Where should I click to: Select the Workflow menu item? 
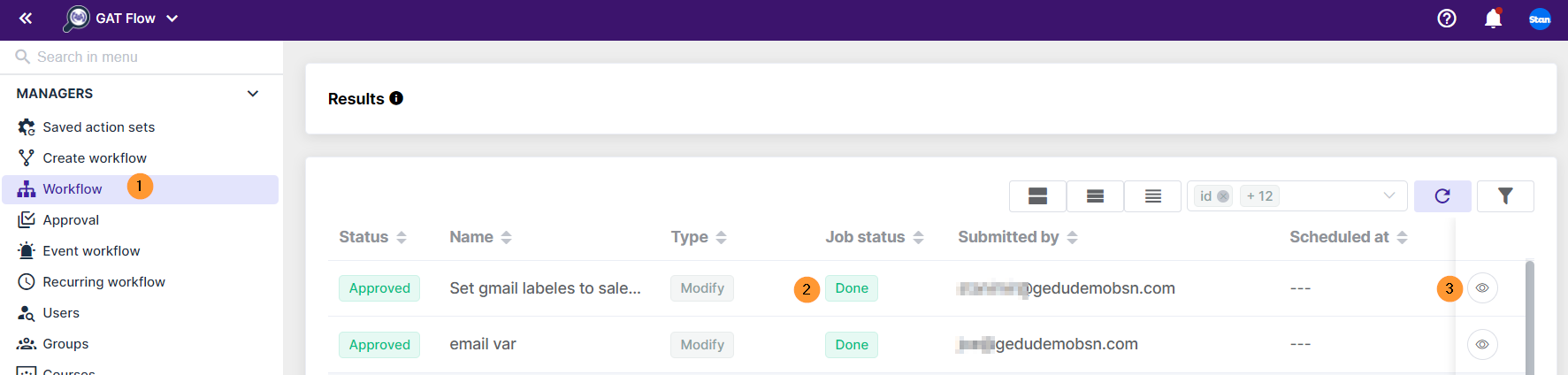click(141, 189)
